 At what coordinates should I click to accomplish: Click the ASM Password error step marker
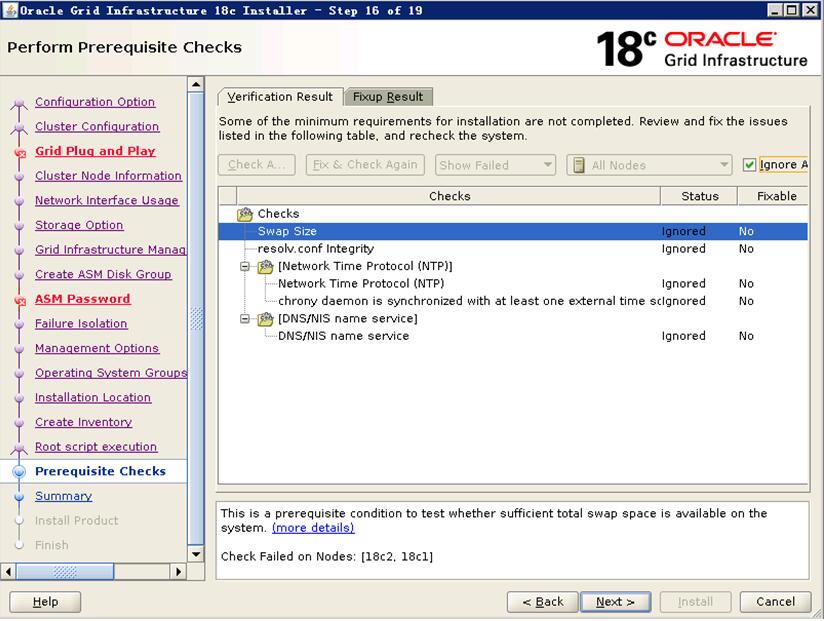point(20,301)
